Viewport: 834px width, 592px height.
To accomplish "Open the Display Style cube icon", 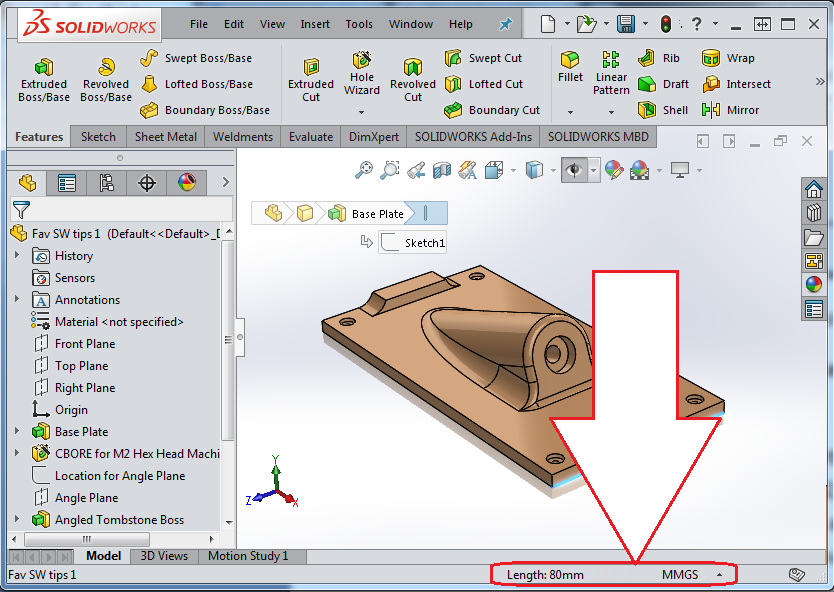I will coord(534,170).
